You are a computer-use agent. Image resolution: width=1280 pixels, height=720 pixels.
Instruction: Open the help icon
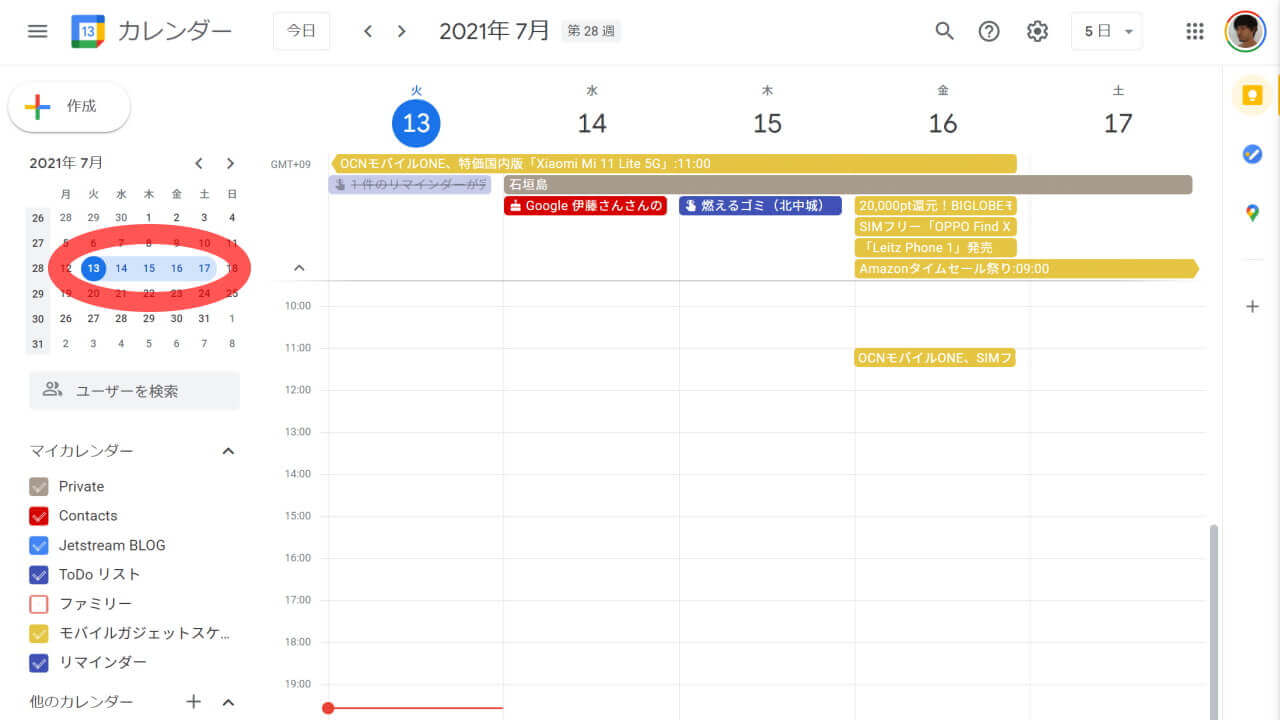point(989,31)
